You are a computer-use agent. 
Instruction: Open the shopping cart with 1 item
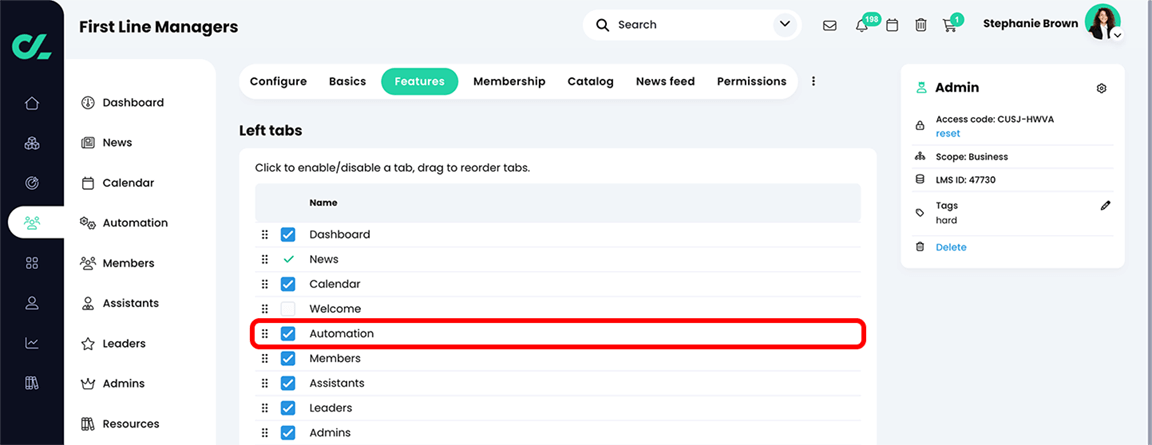click(x=950, y=25)
